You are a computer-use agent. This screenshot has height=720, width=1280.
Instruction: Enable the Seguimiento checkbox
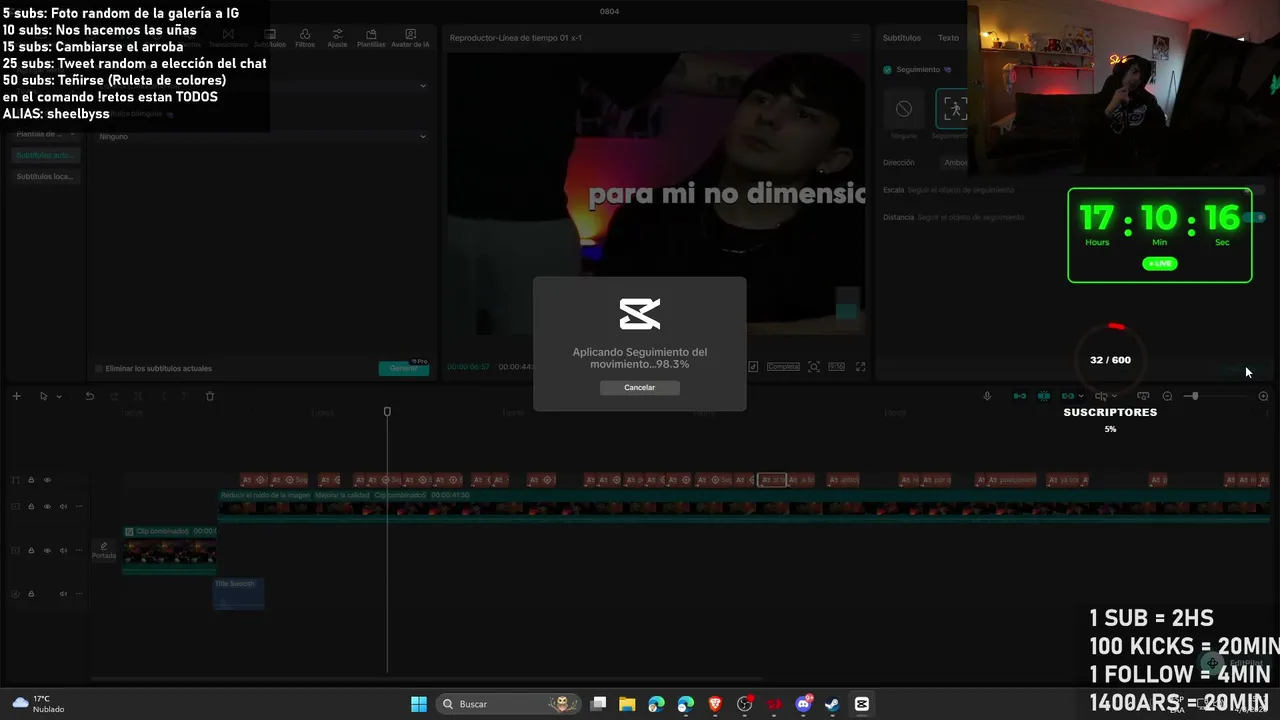(887, 70)
